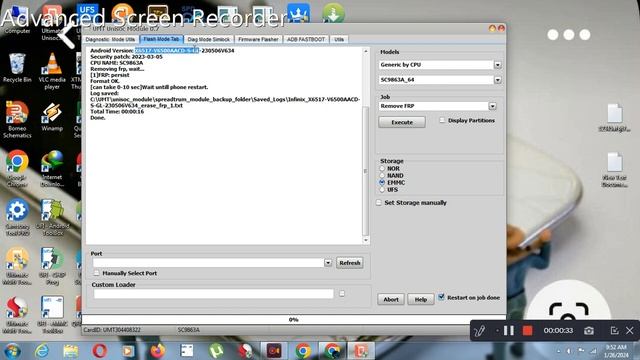Open the Recycle Bin icon
Screen dimensions: 640x360
tap(17, 68)
